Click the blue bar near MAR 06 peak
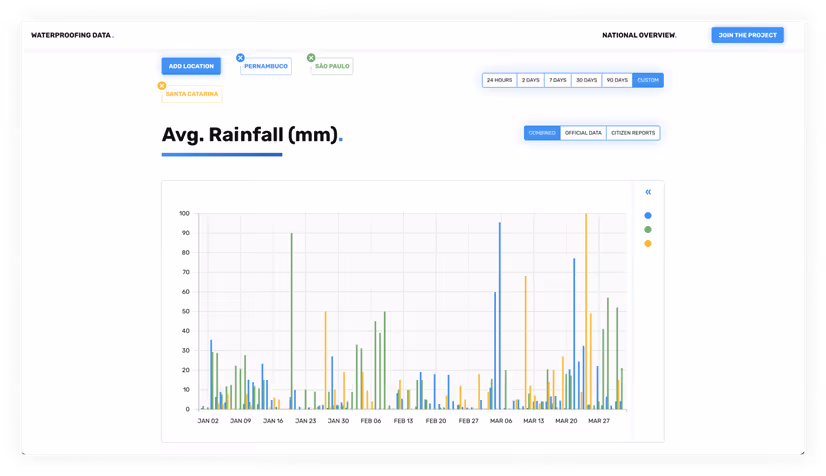 [500, 316]
